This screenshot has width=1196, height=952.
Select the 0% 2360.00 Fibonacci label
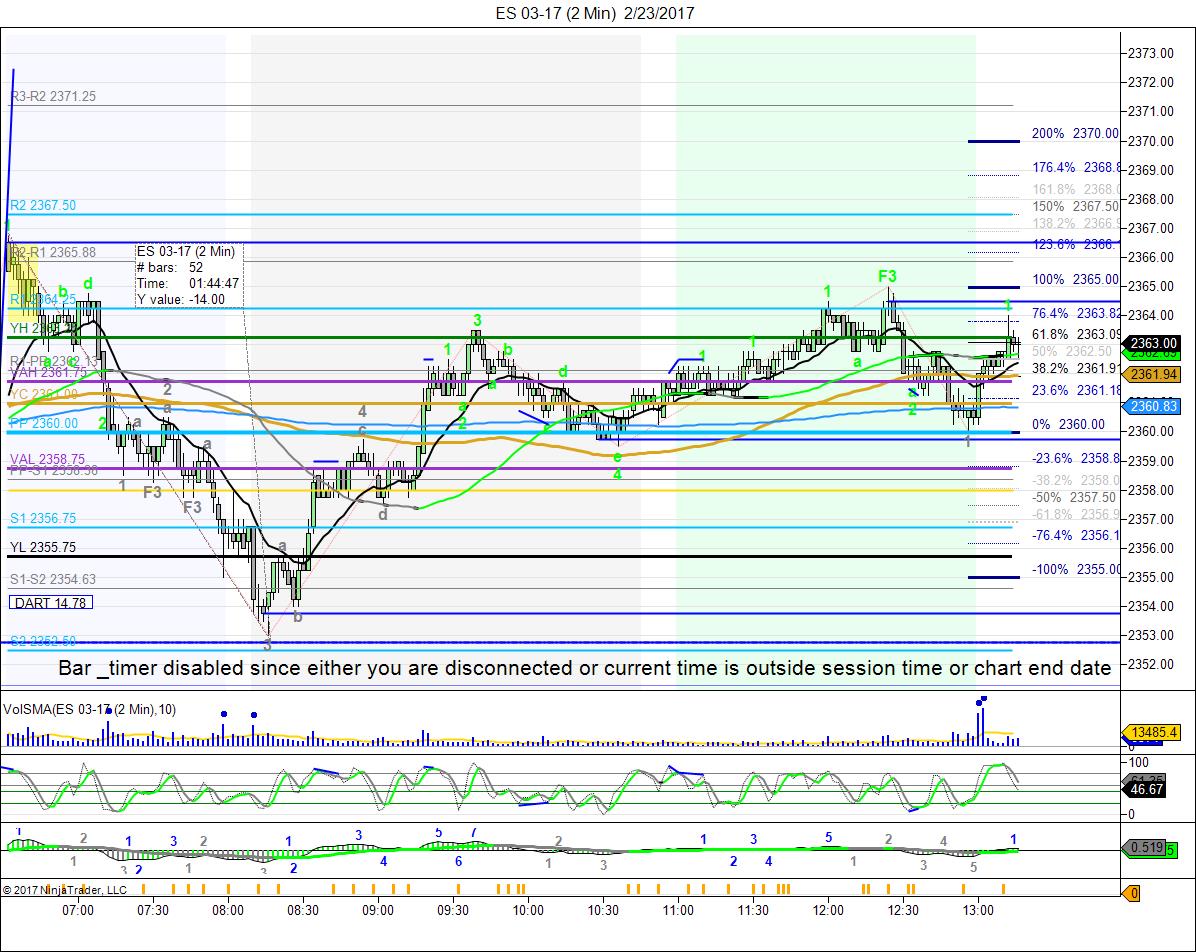click(1068, 424)
